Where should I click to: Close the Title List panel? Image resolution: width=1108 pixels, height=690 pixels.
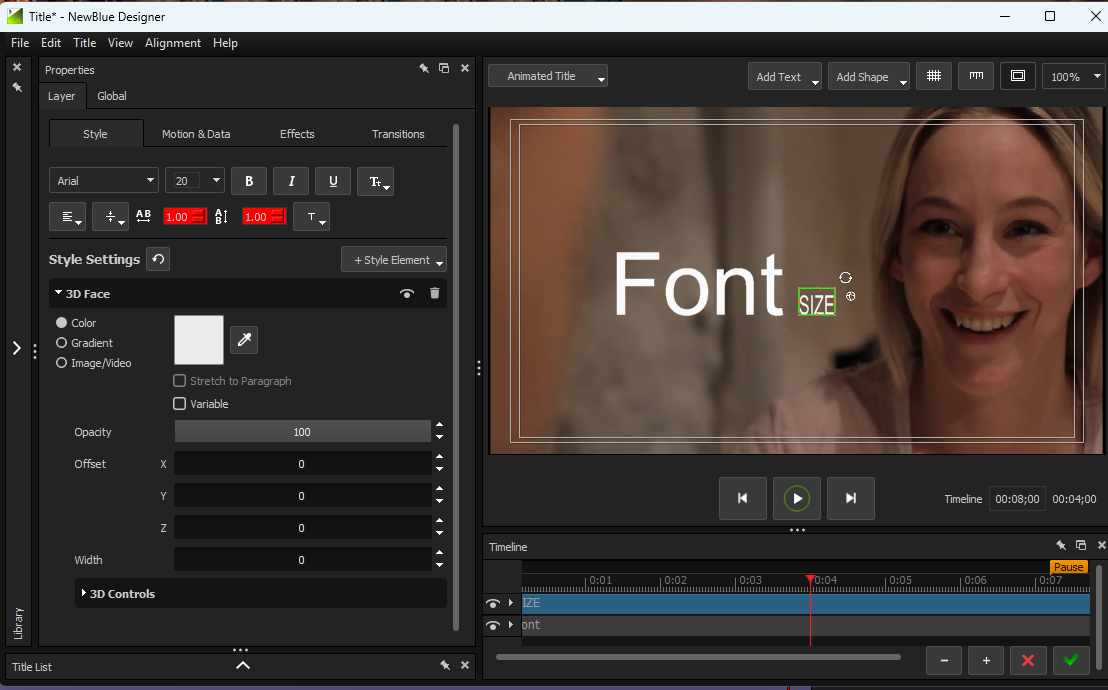464,665
